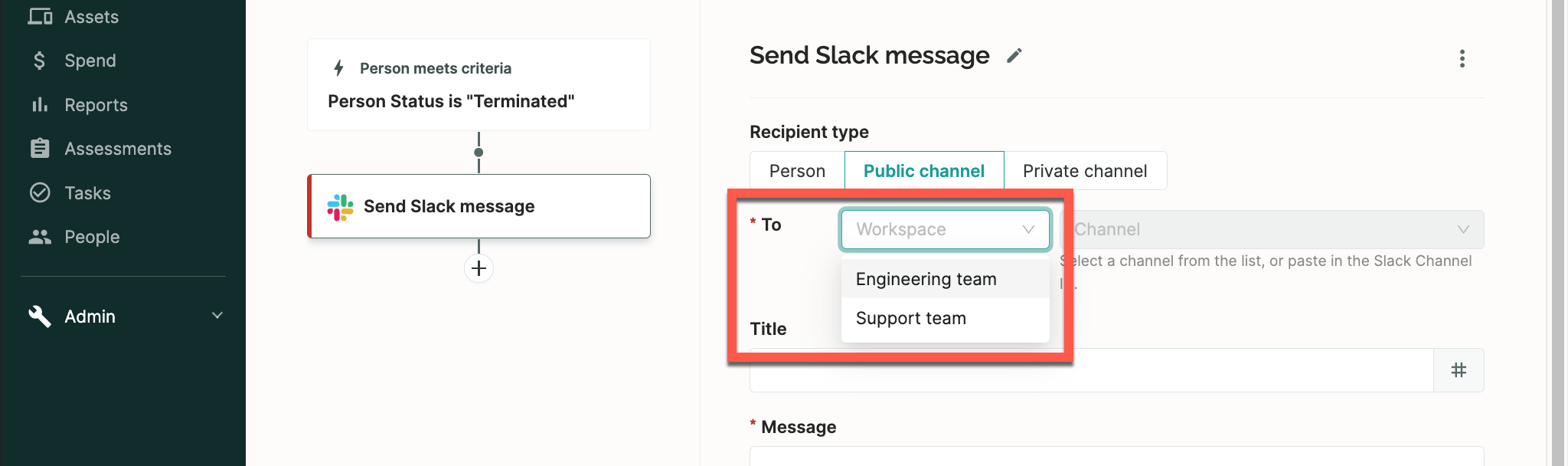Open the Tasks page
1568x466 pixels.
coord(87,193)
